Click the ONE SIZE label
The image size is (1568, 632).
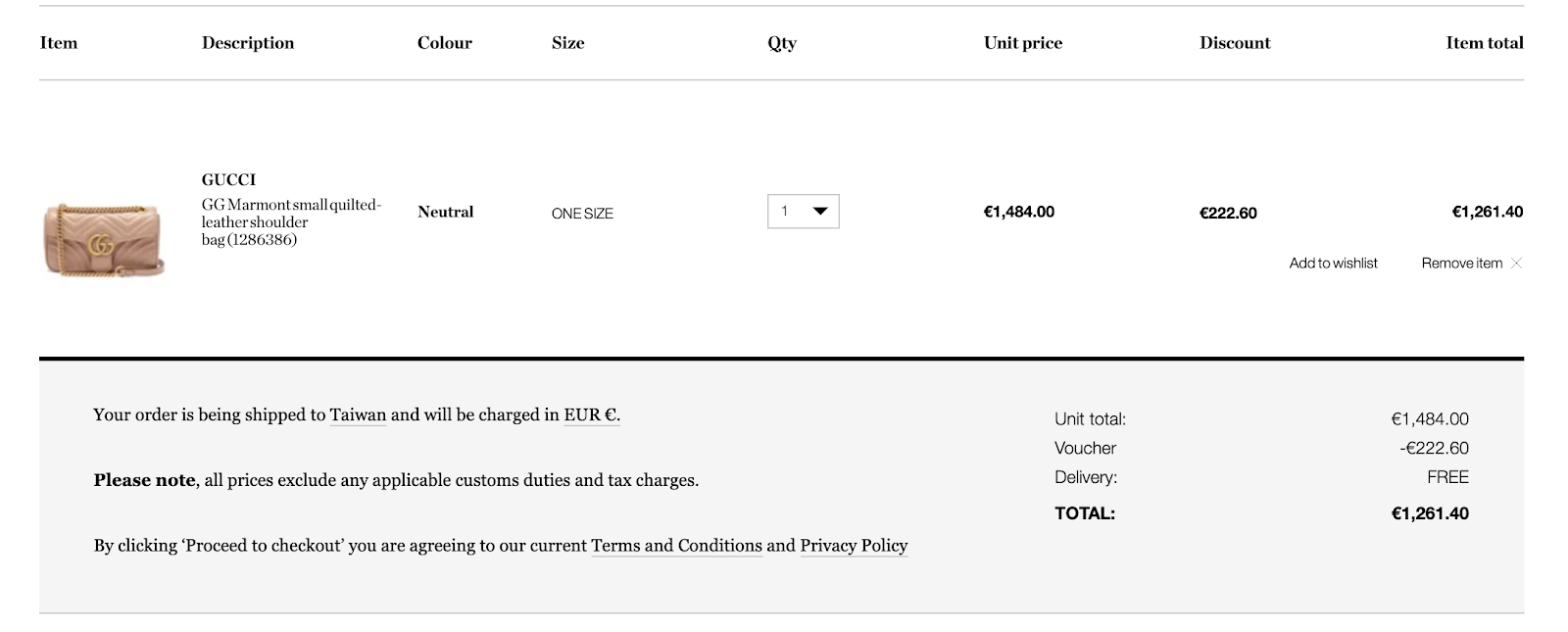(582, 214)
